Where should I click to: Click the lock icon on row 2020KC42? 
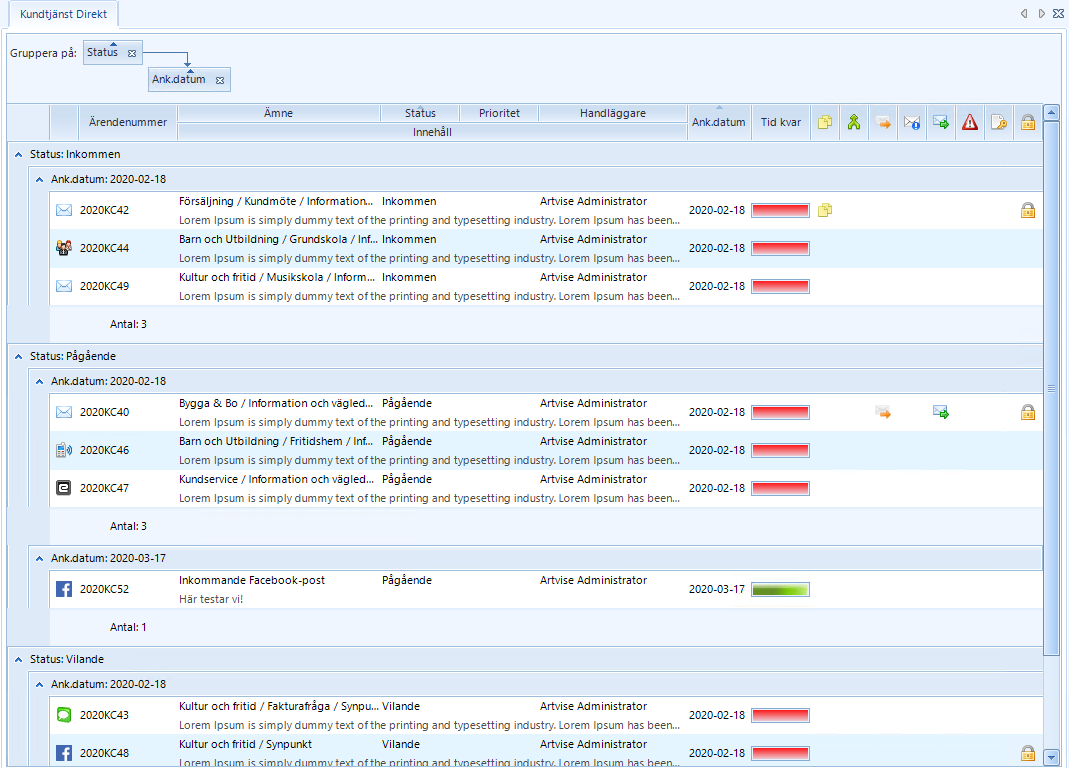coord(1027,210)
